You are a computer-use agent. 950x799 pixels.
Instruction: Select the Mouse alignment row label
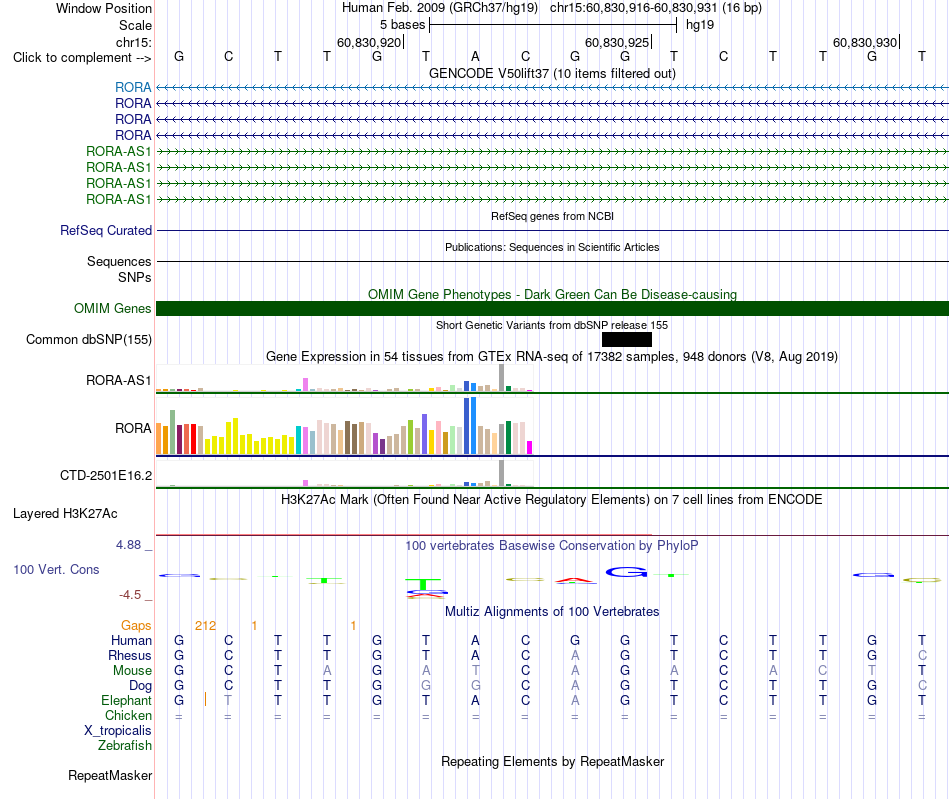[132, 671]
